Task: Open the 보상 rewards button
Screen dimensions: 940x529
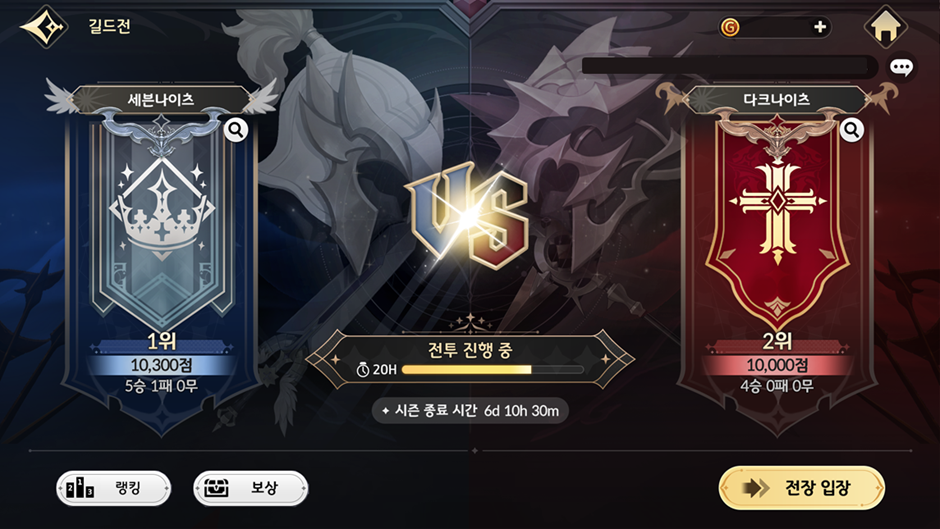Action: [x=251, y=488]
